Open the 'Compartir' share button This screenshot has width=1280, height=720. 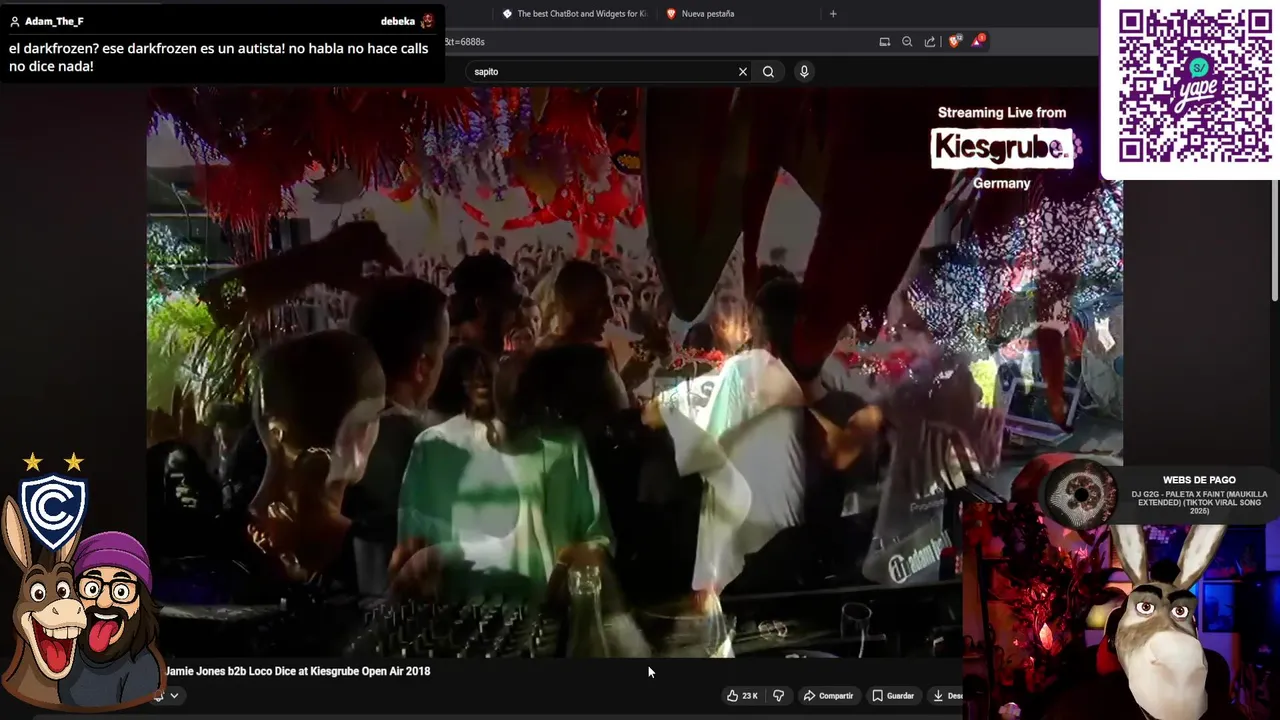click(x=828, y=696)
